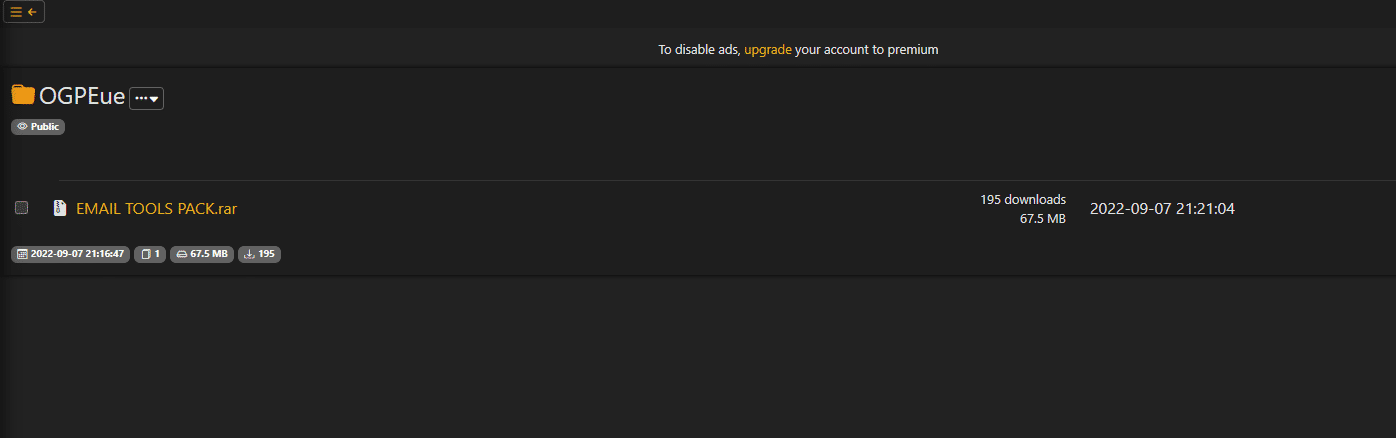Click the 67.5 MB text in folder summary badge

[x=209, y=254]
